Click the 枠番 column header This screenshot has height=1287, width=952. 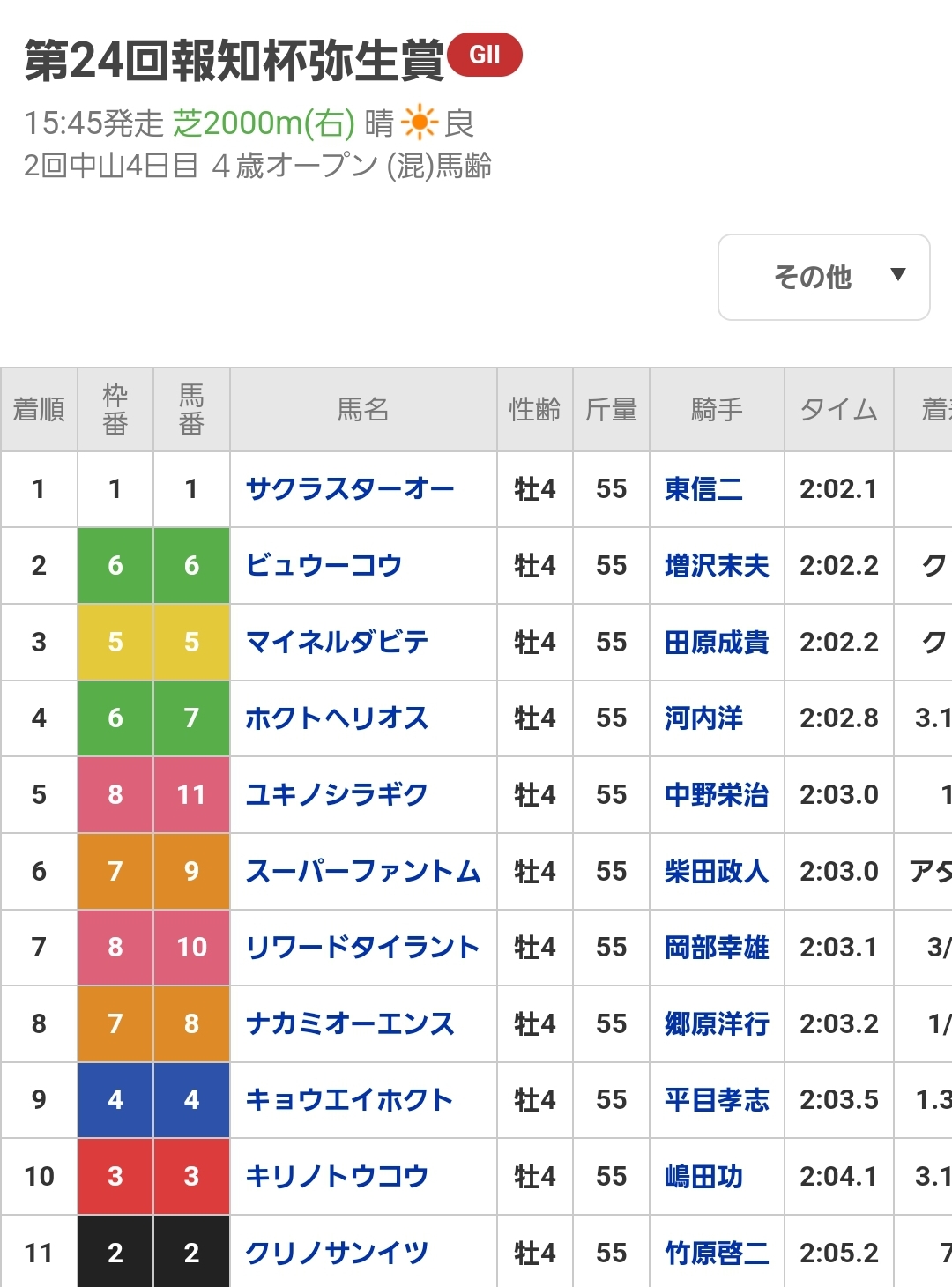click(115, 409)
